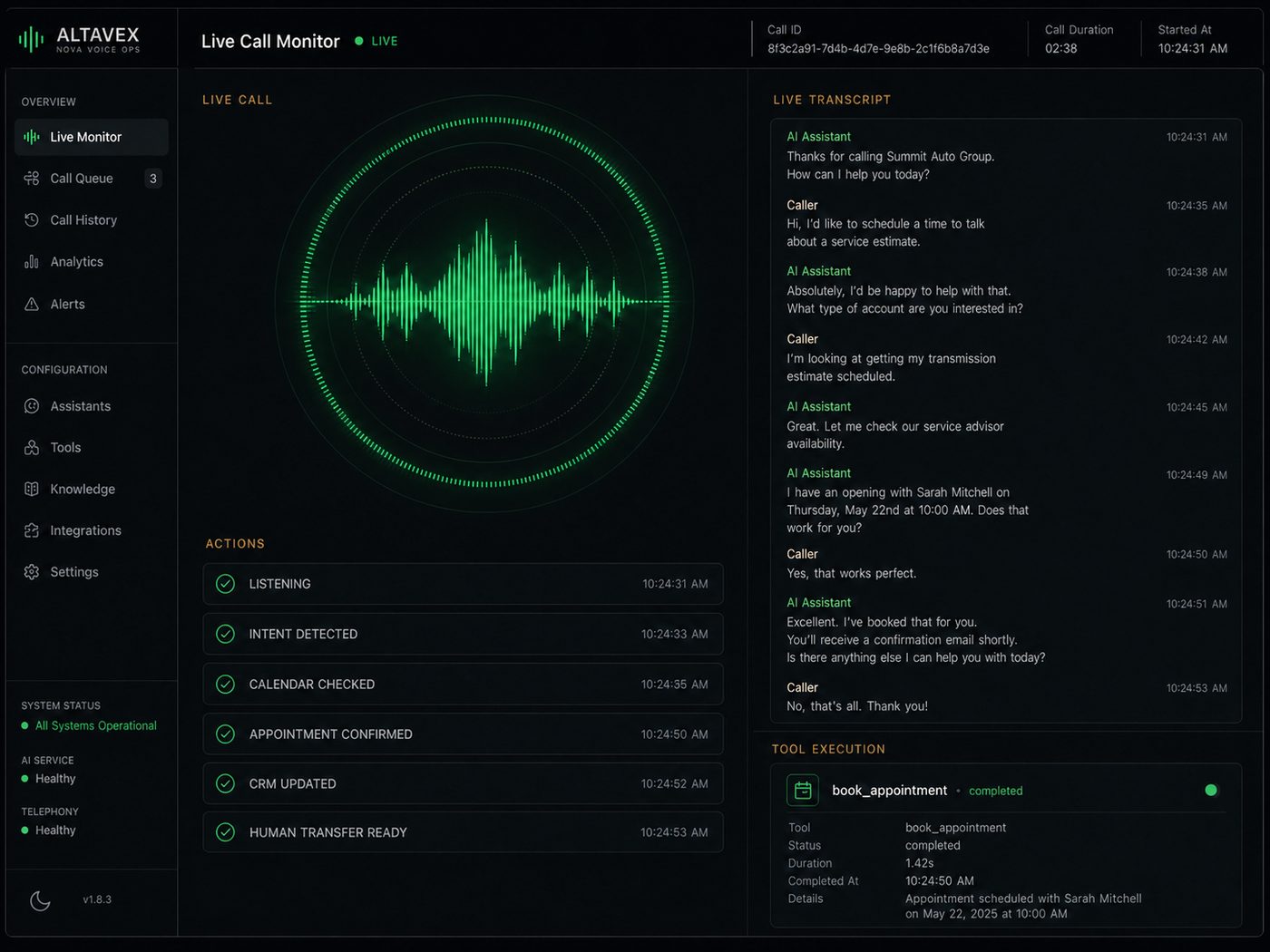Click the completed status beside book_appointment title
Image resolution: width=1270 pixels, height=952 pixels.
click(995, 791)
